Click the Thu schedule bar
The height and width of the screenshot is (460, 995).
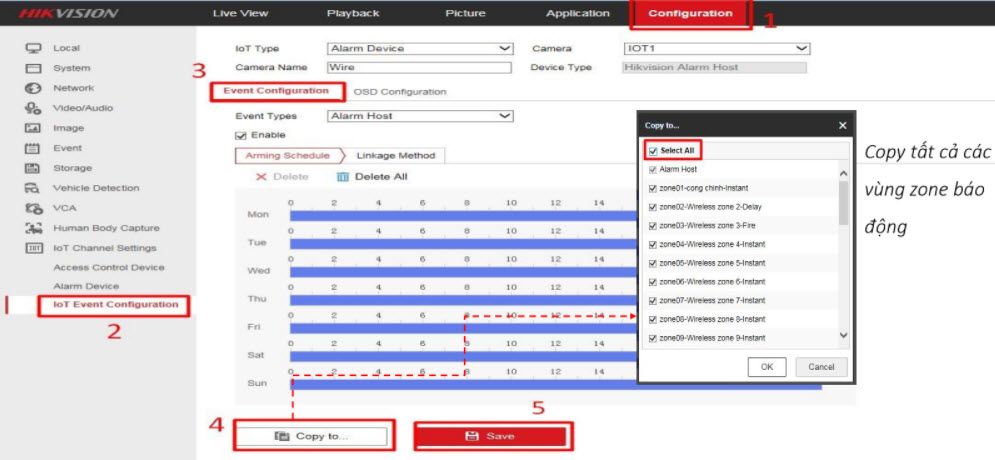tap(463, 300)
